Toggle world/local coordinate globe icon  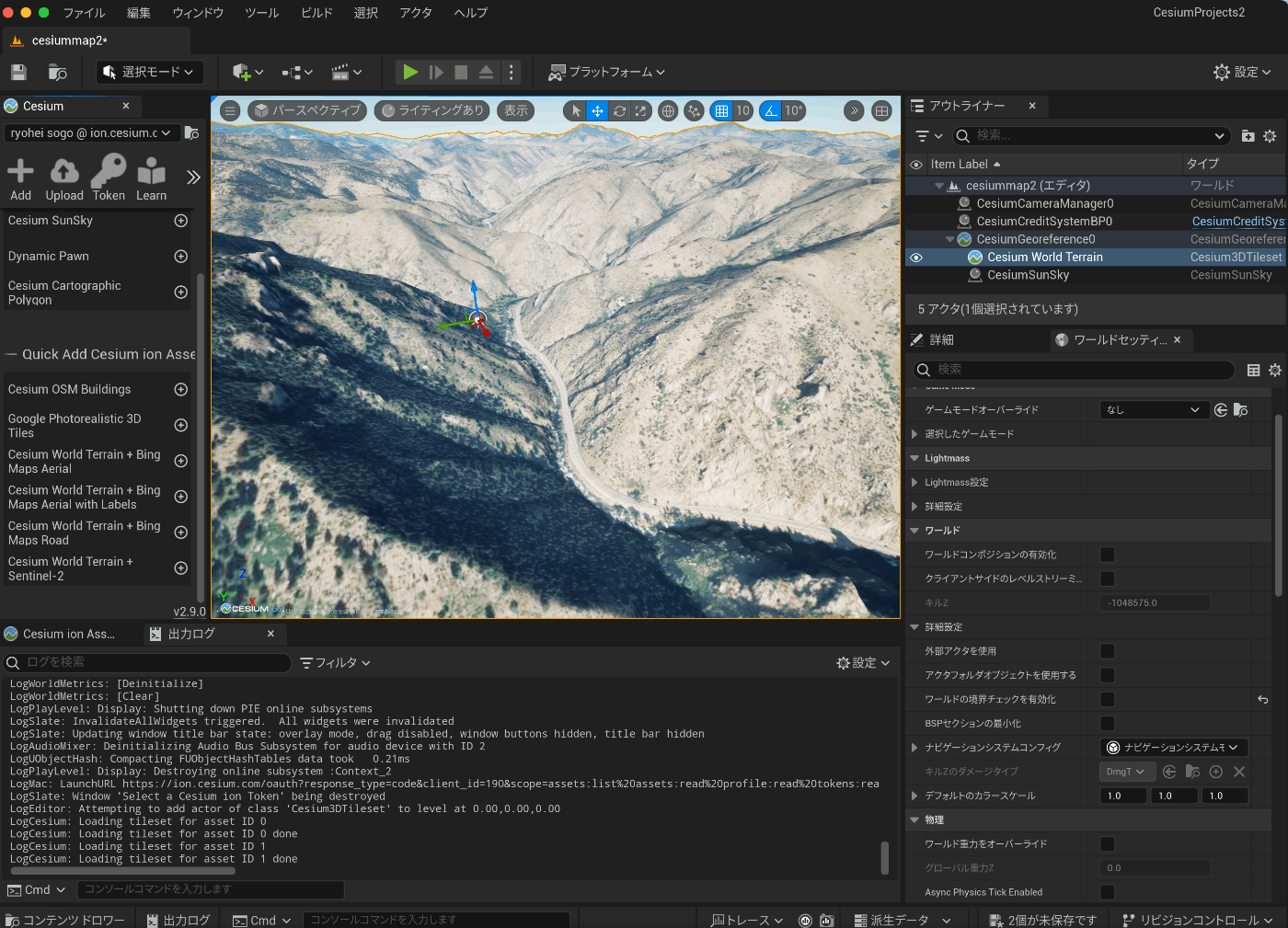coord(668,110)
